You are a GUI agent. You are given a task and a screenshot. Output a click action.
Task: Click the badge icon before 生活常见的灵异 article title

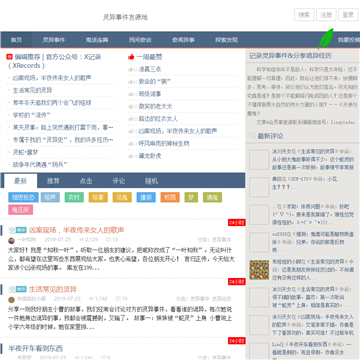(x=17, y=289)
